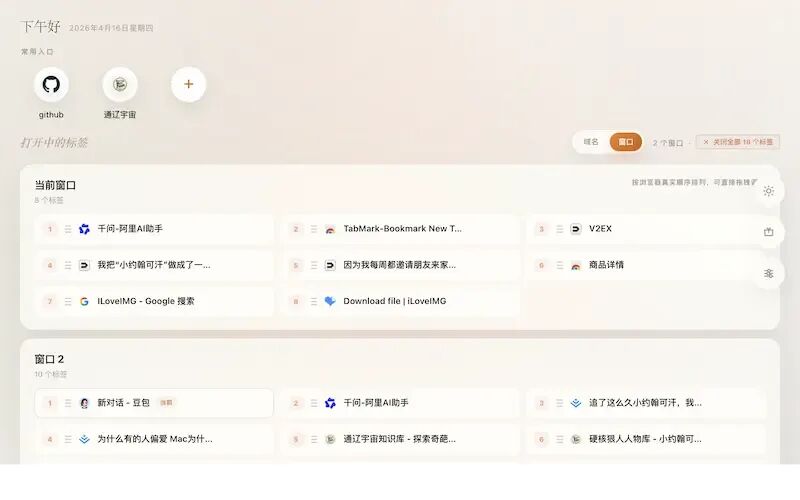Click number badge 7 on ILoveIMG row
This screenshot has width=800, height=500.
pos(50,302)
